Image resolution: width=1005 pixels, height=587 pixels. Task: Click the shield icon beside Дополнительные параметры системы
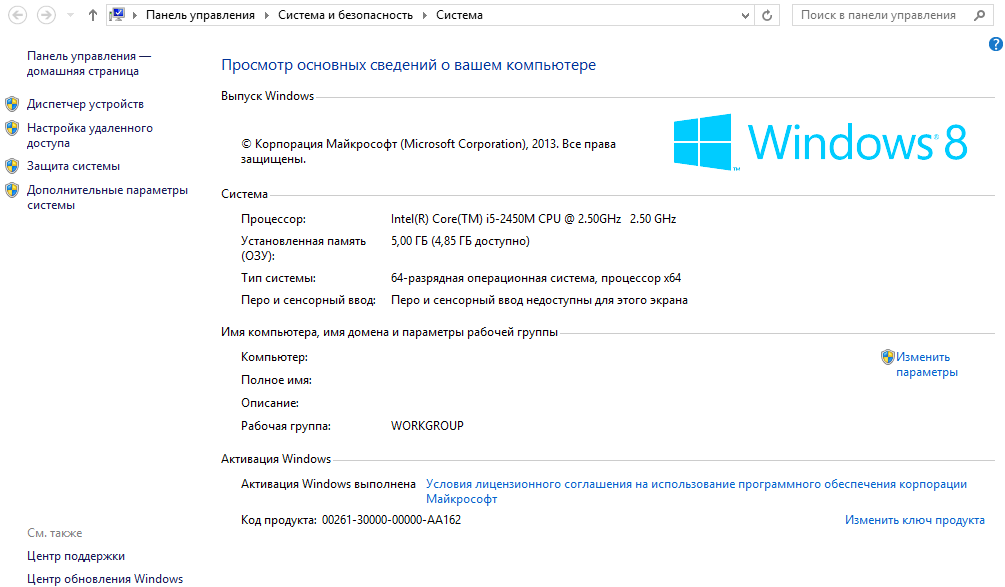point(12,190)
